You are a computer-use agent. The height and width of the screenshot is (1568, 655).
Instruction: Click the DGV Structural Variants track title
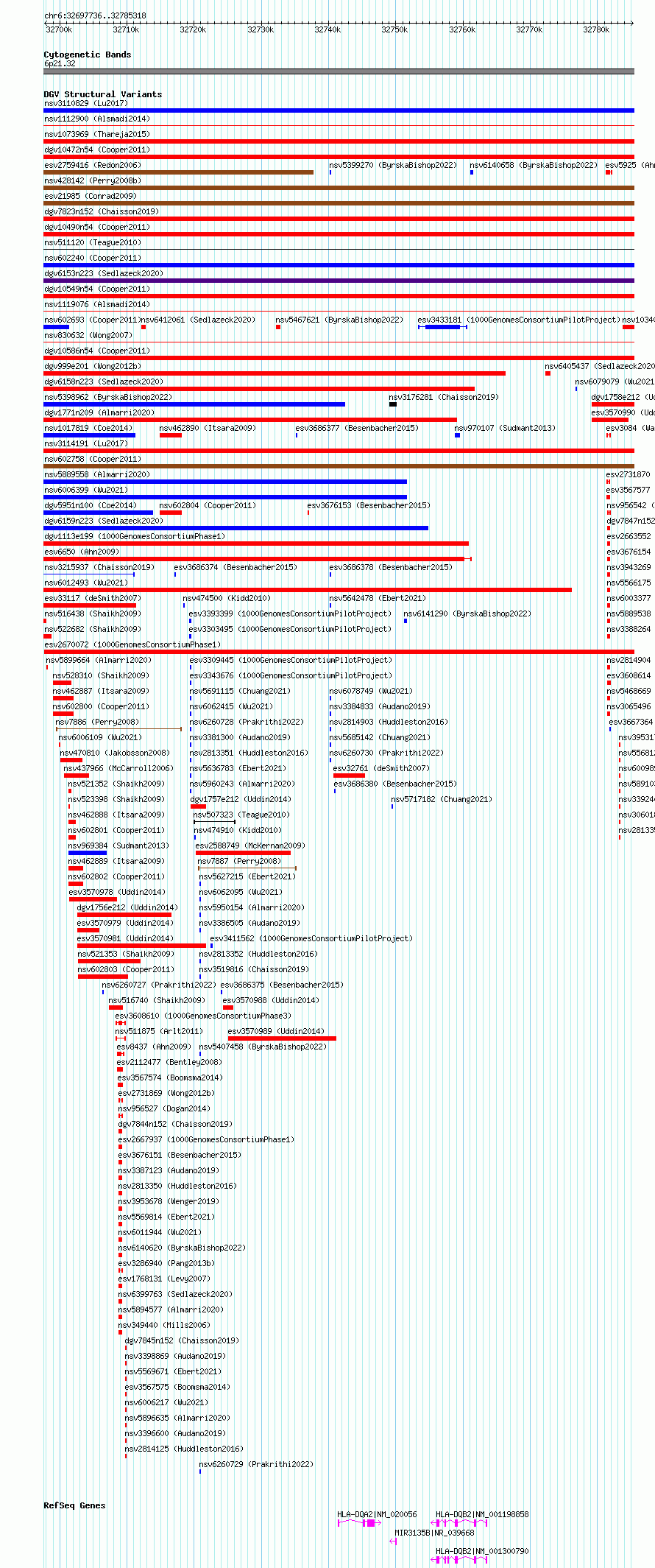coord(102,94)
